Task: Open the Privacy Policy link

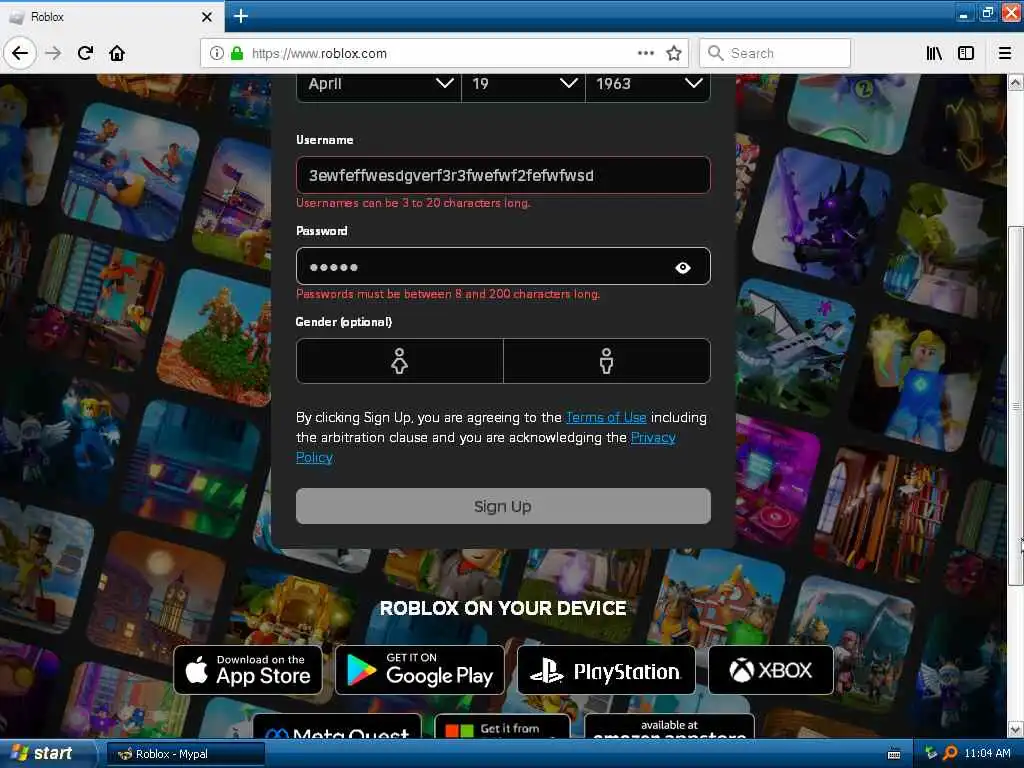Action: pyautogui.click(x=486, y=447)
